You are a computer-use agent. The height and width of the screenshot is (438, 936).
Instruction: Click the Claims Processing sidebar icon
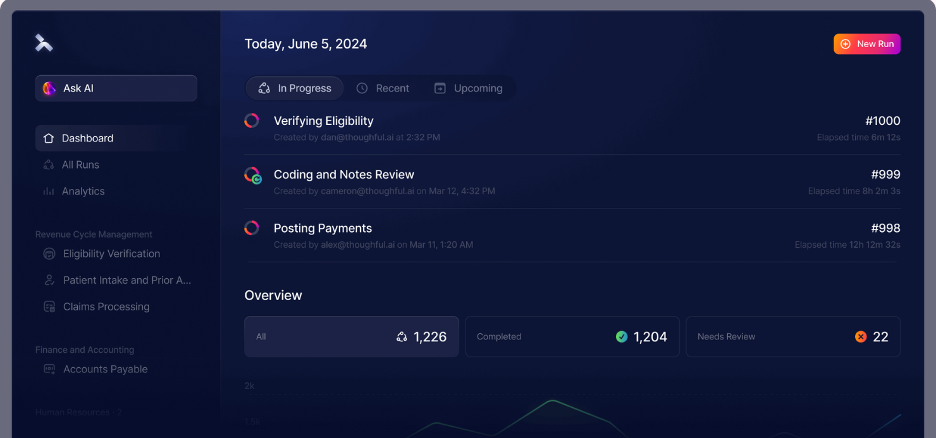pos(49,307)
